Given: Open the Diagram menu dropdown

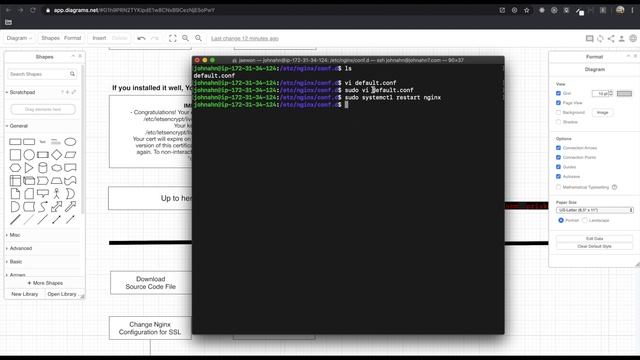Looking at the screenshot, I should point(19,38).
